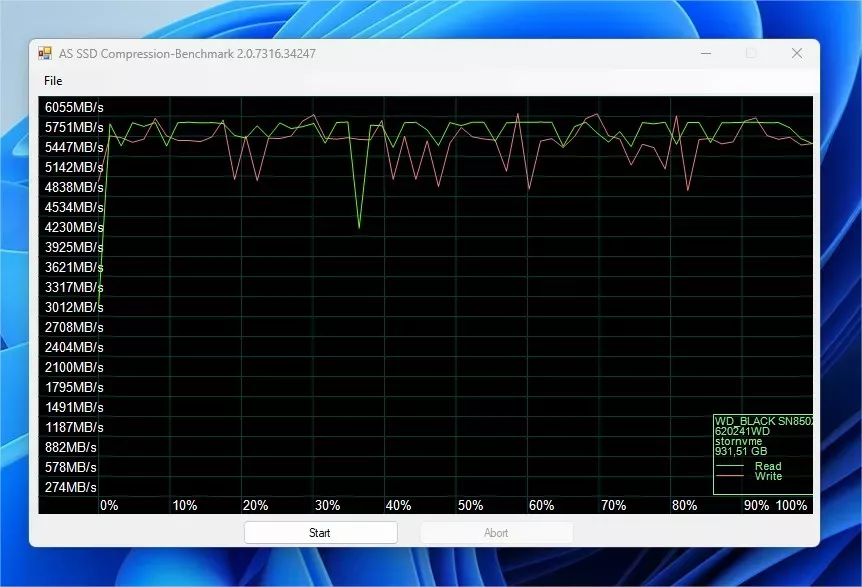Click the 100% marker on horizontal axis
This screenshot has width=862, height=587.
pyautogui.click(x=791, y=505)
